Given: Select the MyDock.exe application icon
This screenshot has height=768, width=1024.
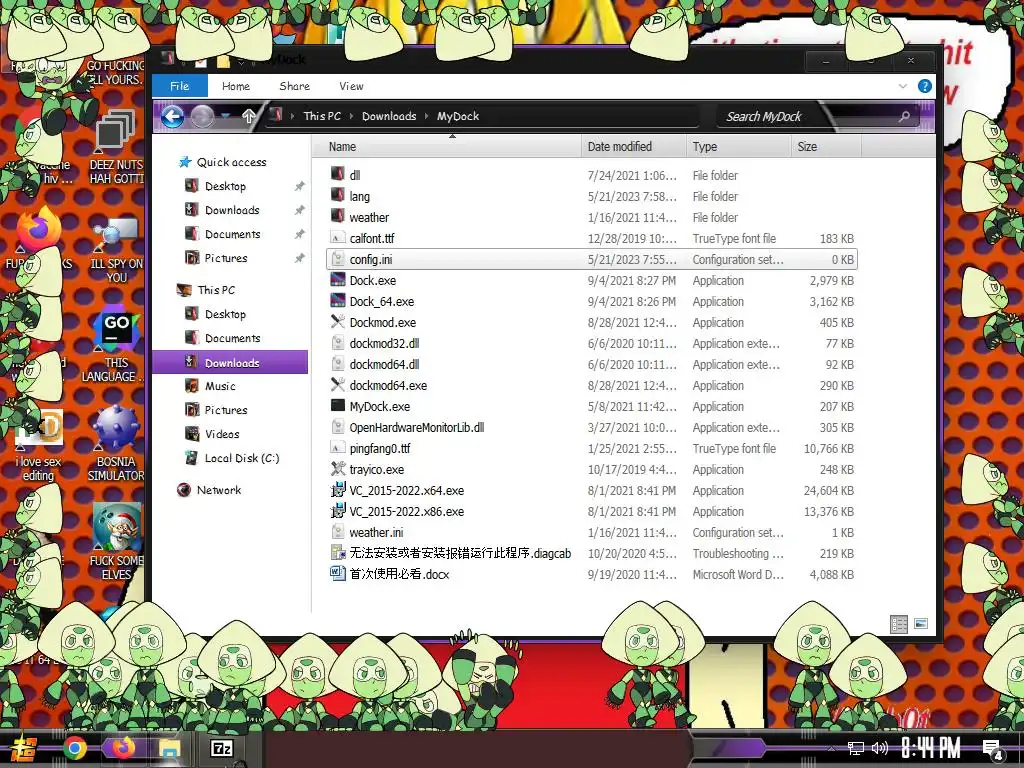Looking at the screenshot, I should 338,406.
